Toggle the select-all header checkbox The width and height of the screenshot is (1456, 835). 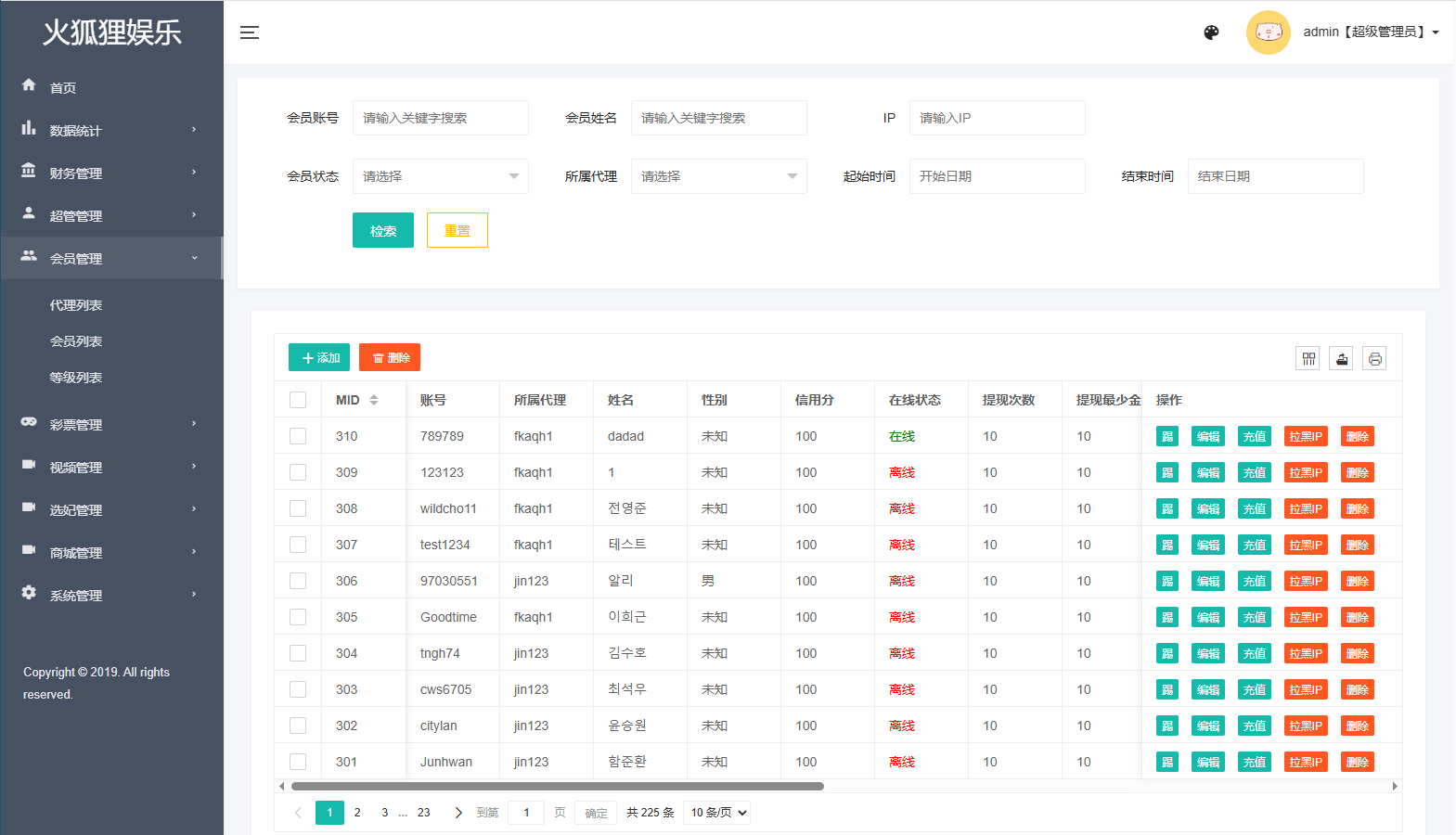[x=298, y=400]
